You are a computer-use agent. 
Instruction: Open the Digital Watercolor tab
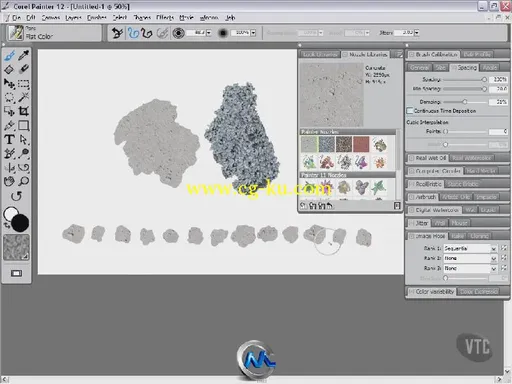click(434, 210)
